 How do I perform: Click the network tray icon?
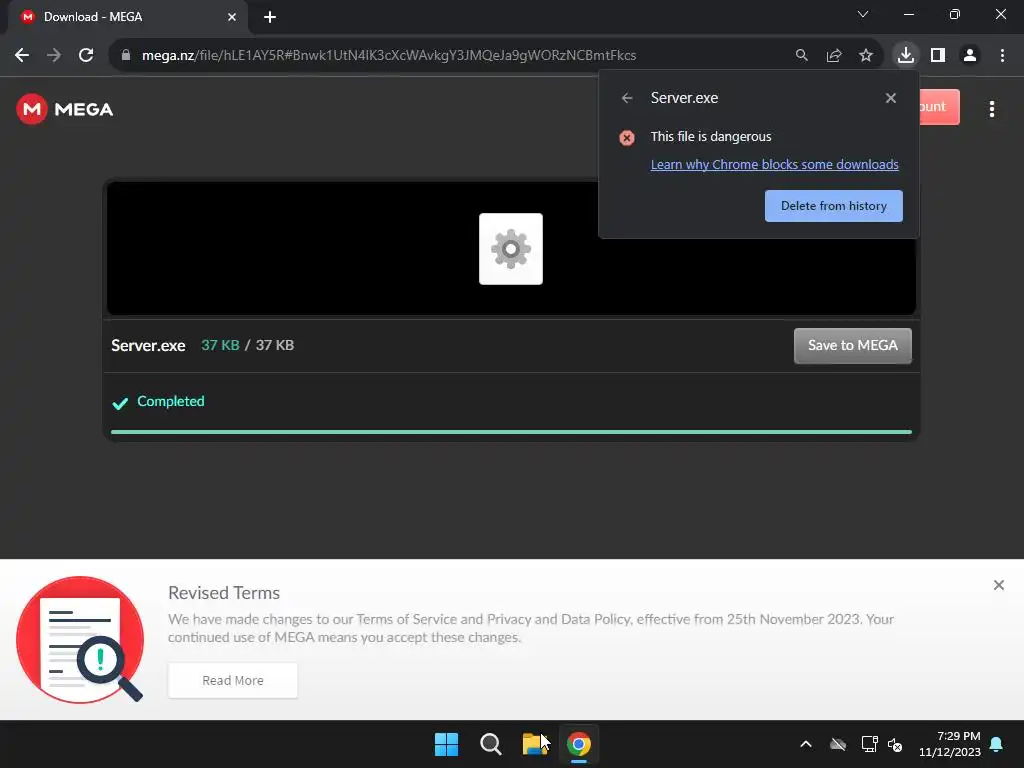tap(869, 744)
